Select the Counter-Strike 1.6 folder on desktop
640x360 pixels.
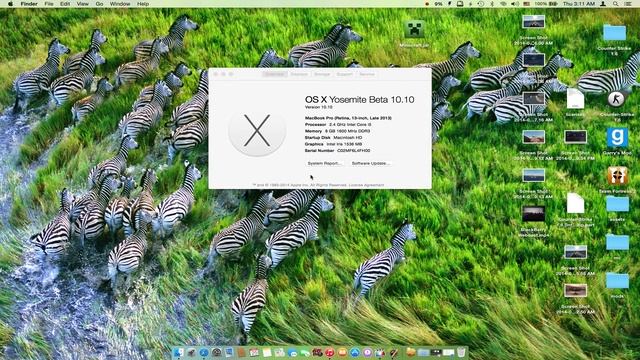pos(614,33)
